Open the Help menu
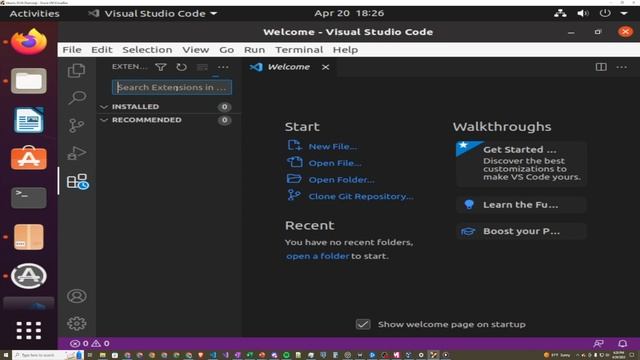 point(345,50)
